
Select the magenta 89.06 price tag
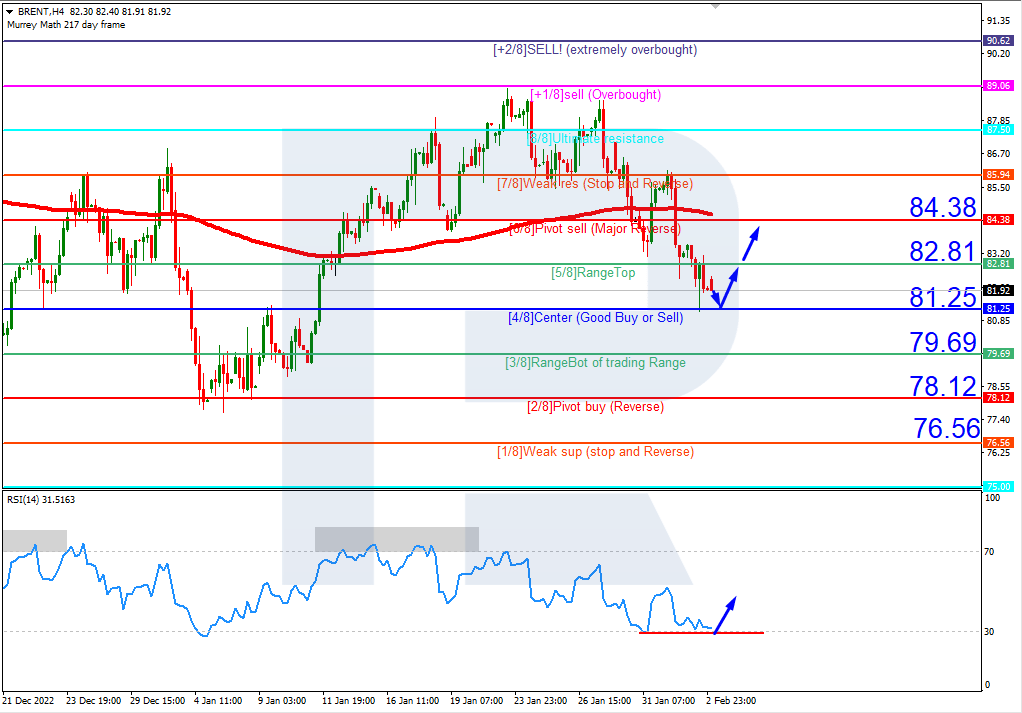pos(997,86)
